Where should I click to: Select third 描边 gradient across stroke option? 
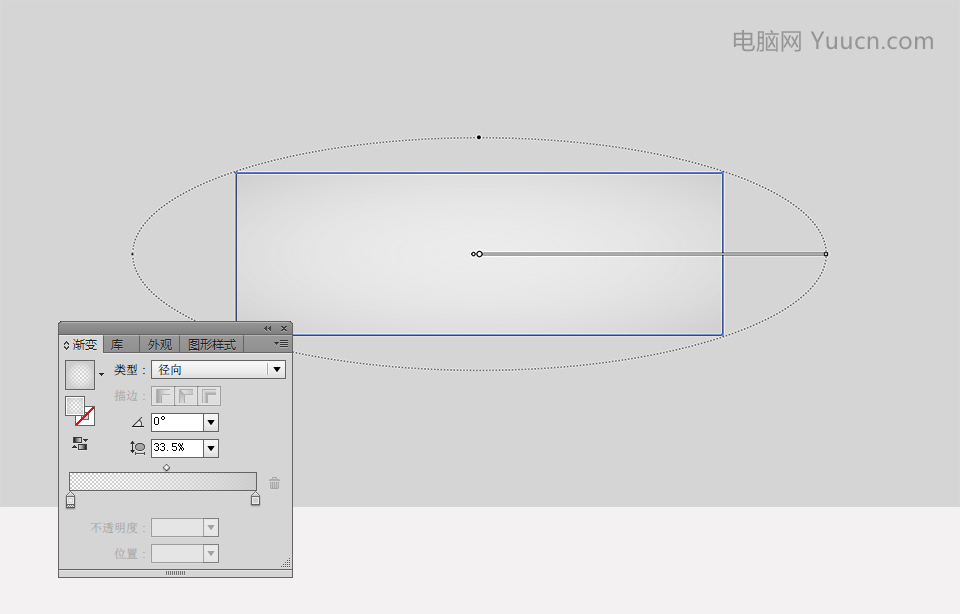point(209,396)
